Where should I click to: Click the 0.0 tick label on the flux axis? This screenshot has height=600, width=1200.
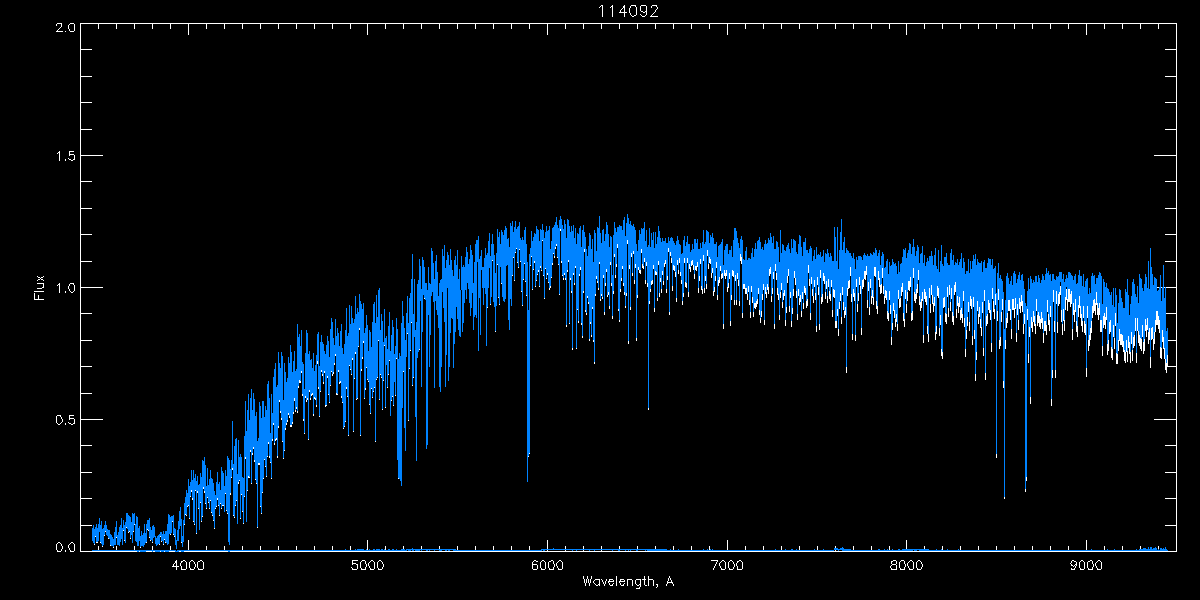(x=65, y=546)
